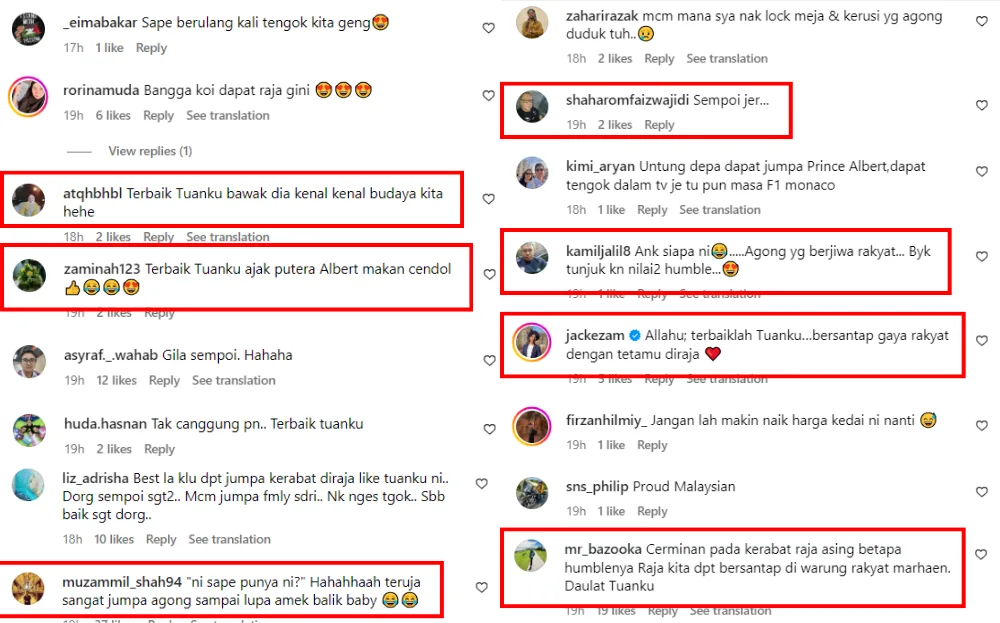Open jackezam's profile picture
This screenshot has height=623, width=1000.
click(532, 342)
